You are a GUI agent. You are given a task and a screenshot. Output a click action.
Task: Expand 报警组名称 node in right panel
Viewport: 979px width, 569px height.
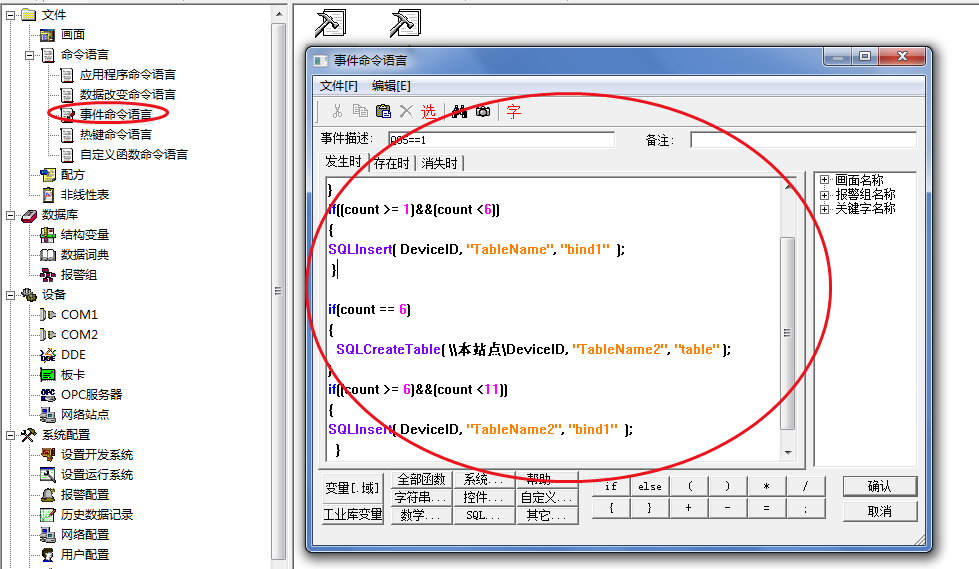click(825, 195)
